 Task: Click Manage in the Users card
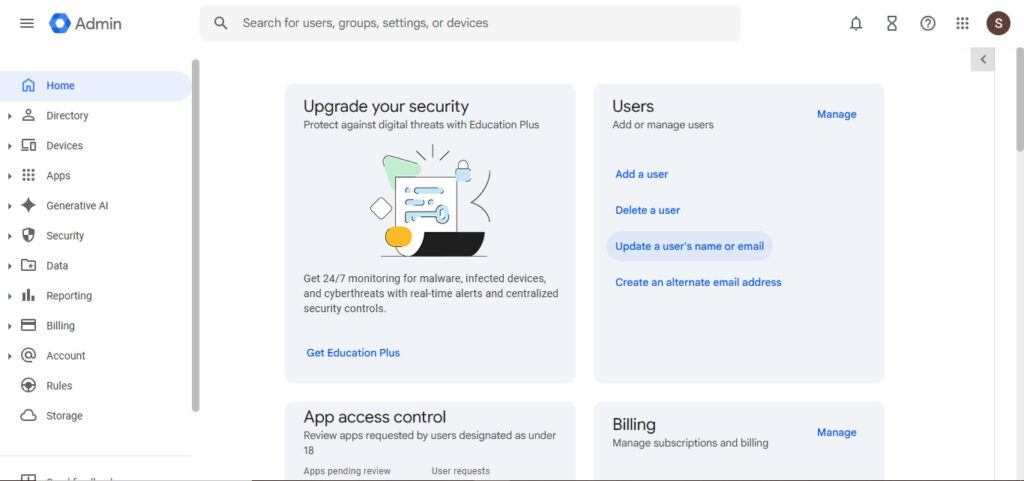(x=836, y=114)
